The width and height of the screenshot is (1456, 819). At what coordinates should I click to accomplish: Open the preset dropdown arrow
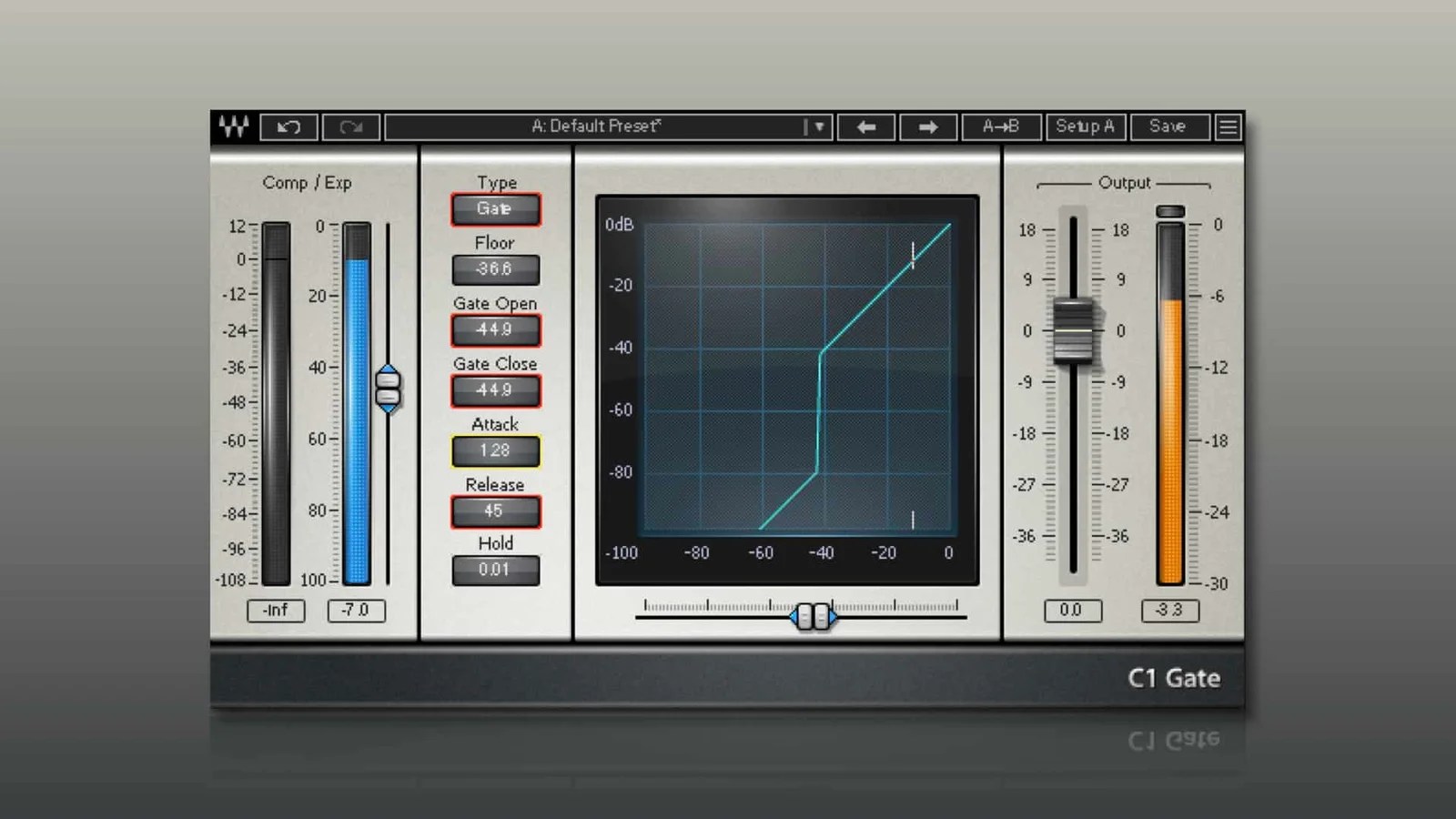coord(820,126)
